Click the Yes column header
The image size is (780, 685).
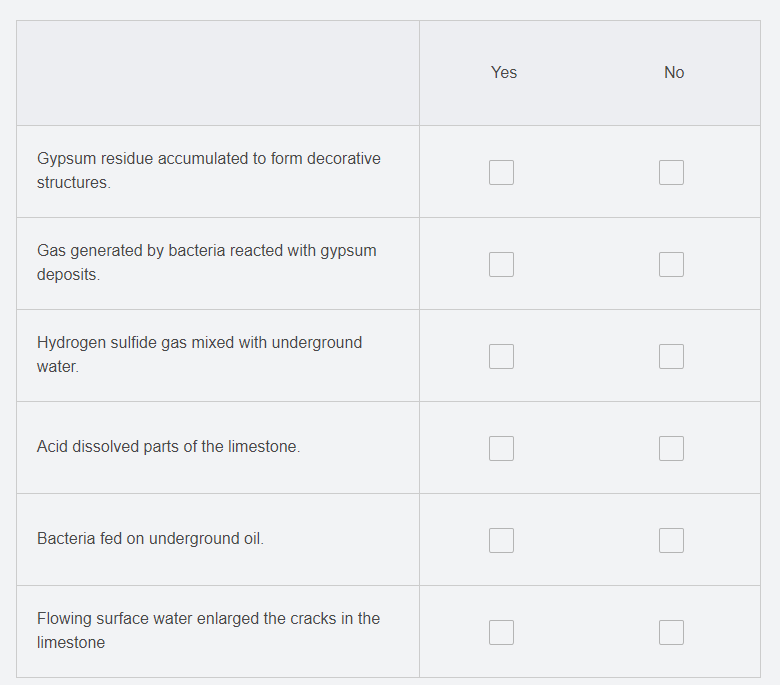[503, 73]
